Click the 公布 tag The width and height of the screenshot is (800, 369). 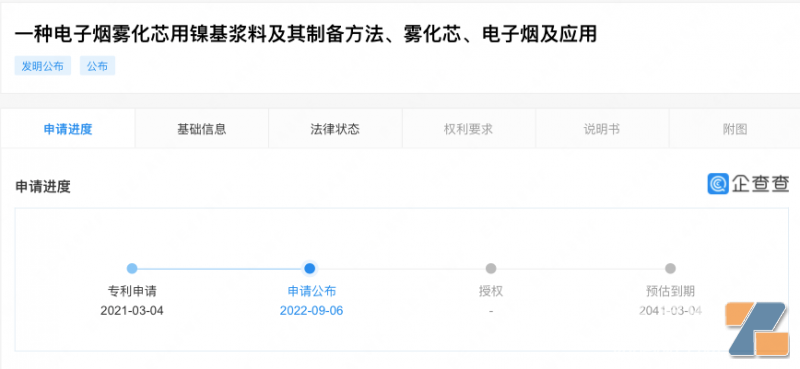pyautogui.click(x=97, y=66)
